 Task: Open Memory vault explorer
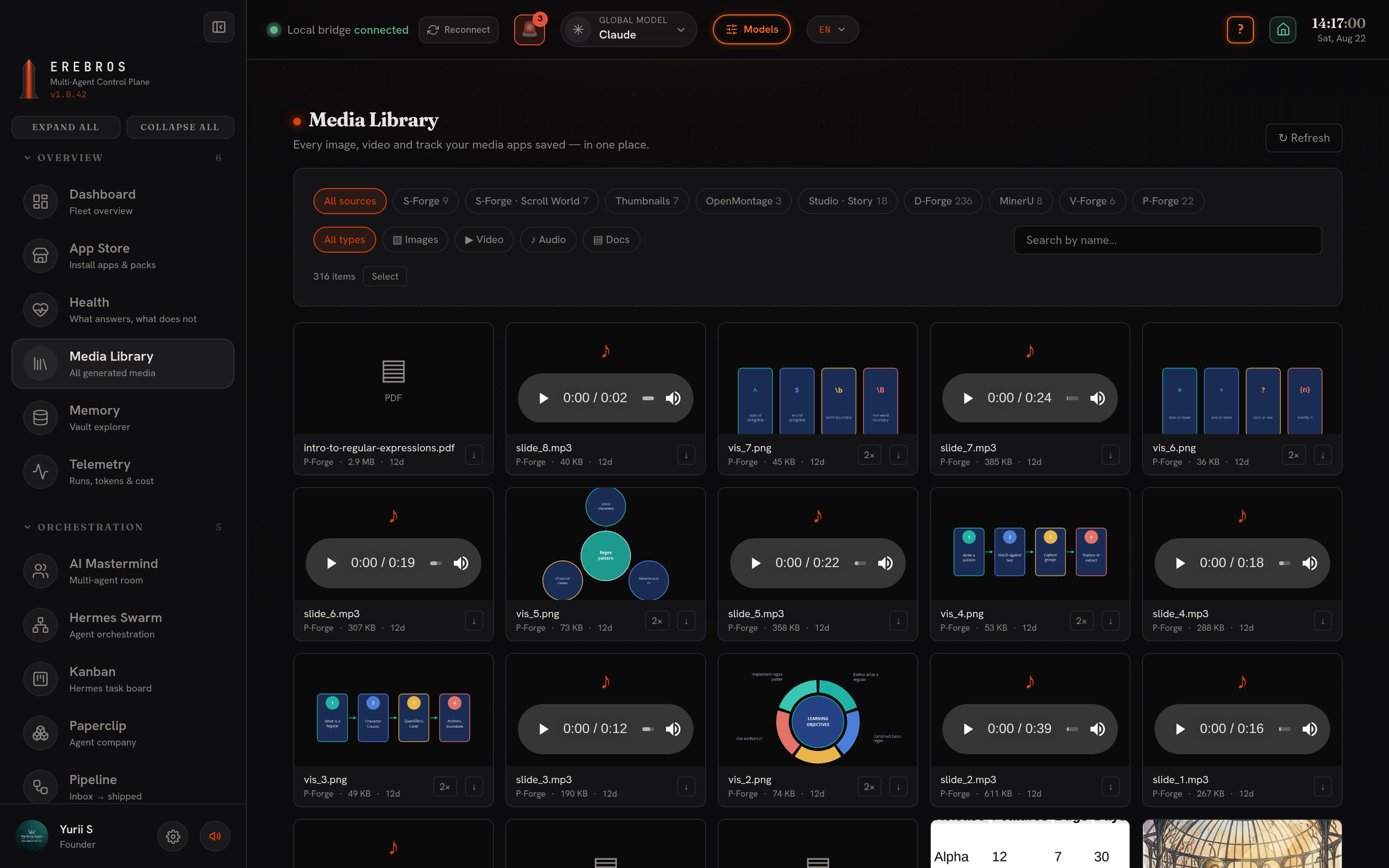(x=123, y=417)
